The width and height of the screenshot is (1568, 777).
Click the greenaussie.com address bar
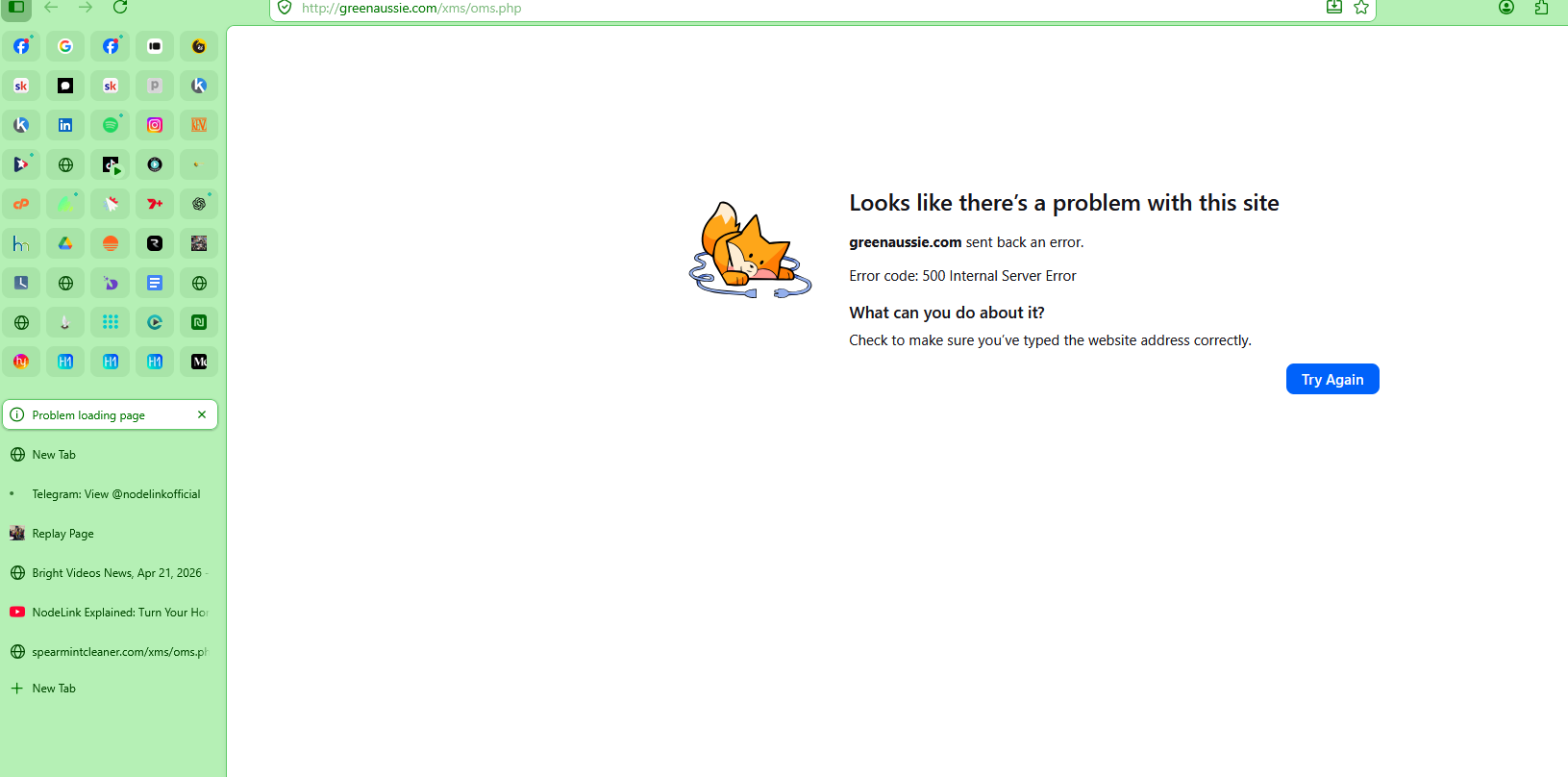click(x=769, y=8)
